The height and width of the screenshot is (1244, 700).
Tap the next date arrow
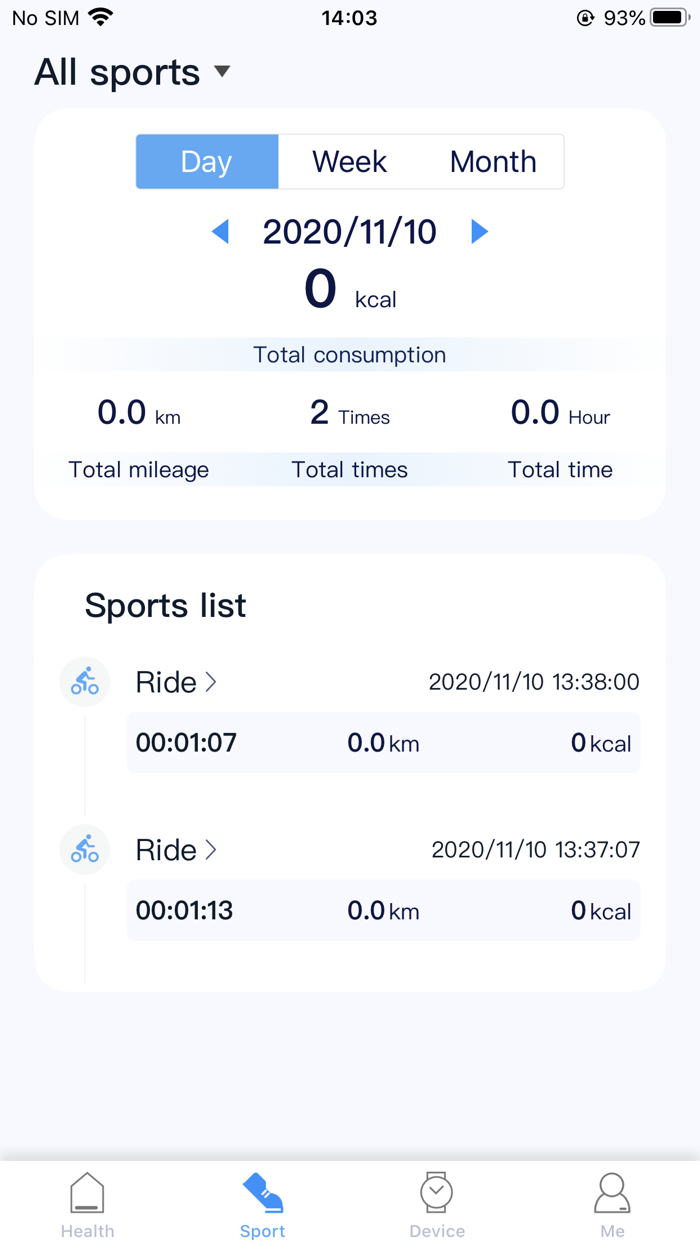pos(479,231)
